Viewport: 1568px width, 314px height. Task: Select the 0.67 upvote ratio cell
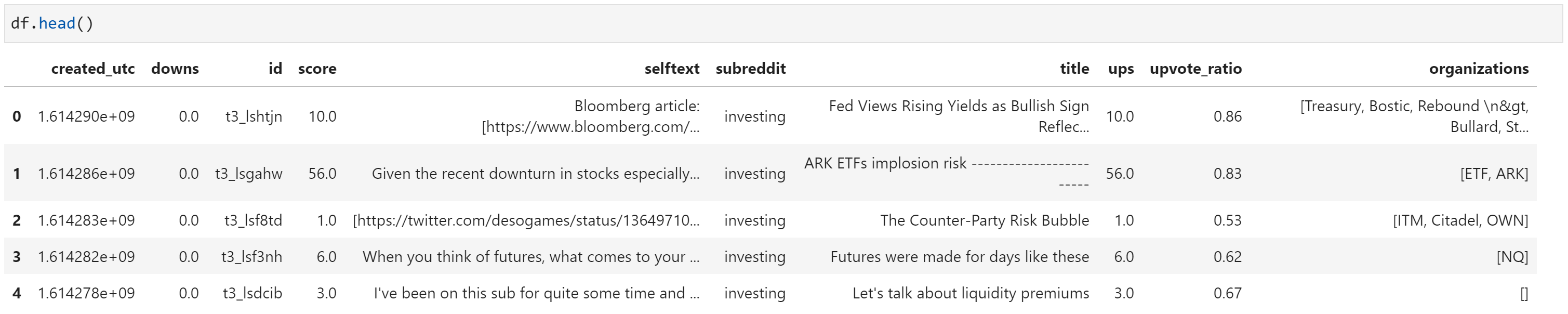[x=1227, y=293]
